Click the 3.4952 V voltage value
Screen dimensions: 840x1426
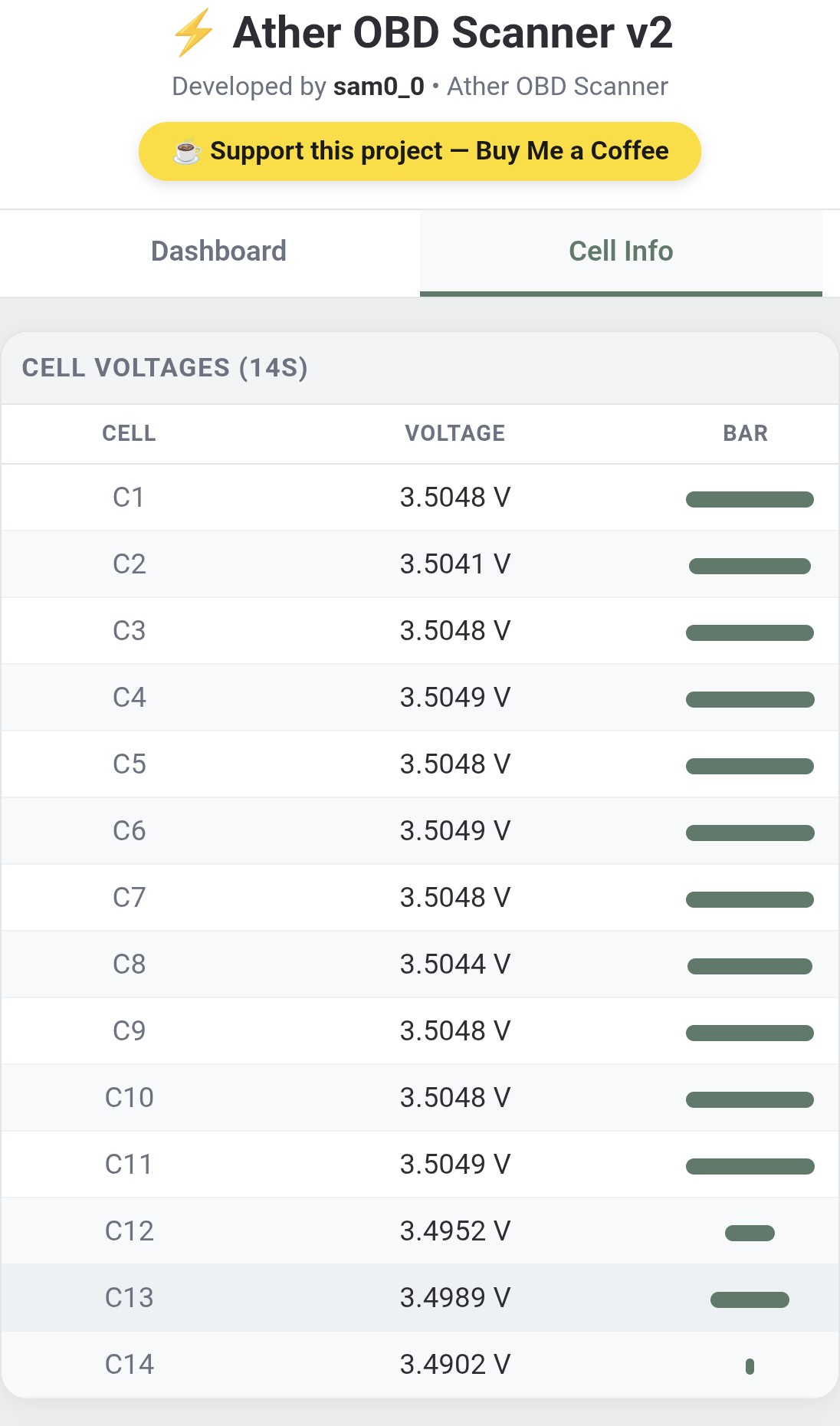click(455, 1231)
